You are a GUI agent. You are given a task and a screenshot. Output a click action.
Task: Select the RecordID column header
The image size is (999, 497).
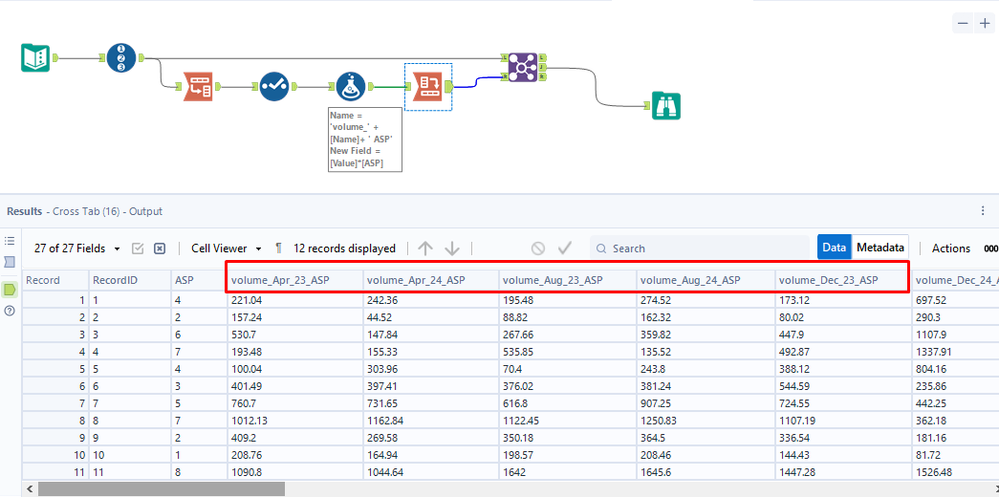[x=129, y=280]
